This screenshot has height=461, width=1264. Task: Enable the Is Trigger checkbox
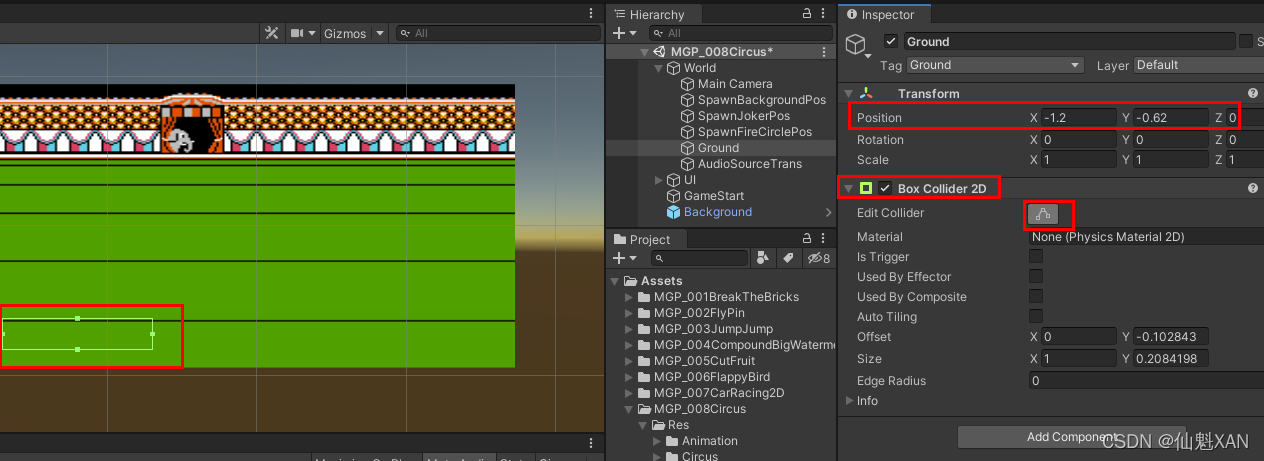pyautogui.click(x=1036, y=257)
